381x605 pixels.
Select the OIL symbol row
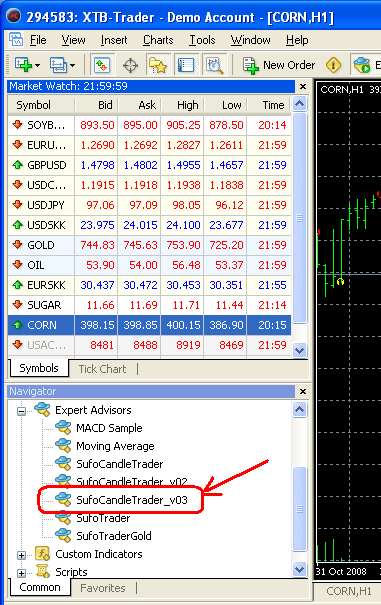click(149, 265)
